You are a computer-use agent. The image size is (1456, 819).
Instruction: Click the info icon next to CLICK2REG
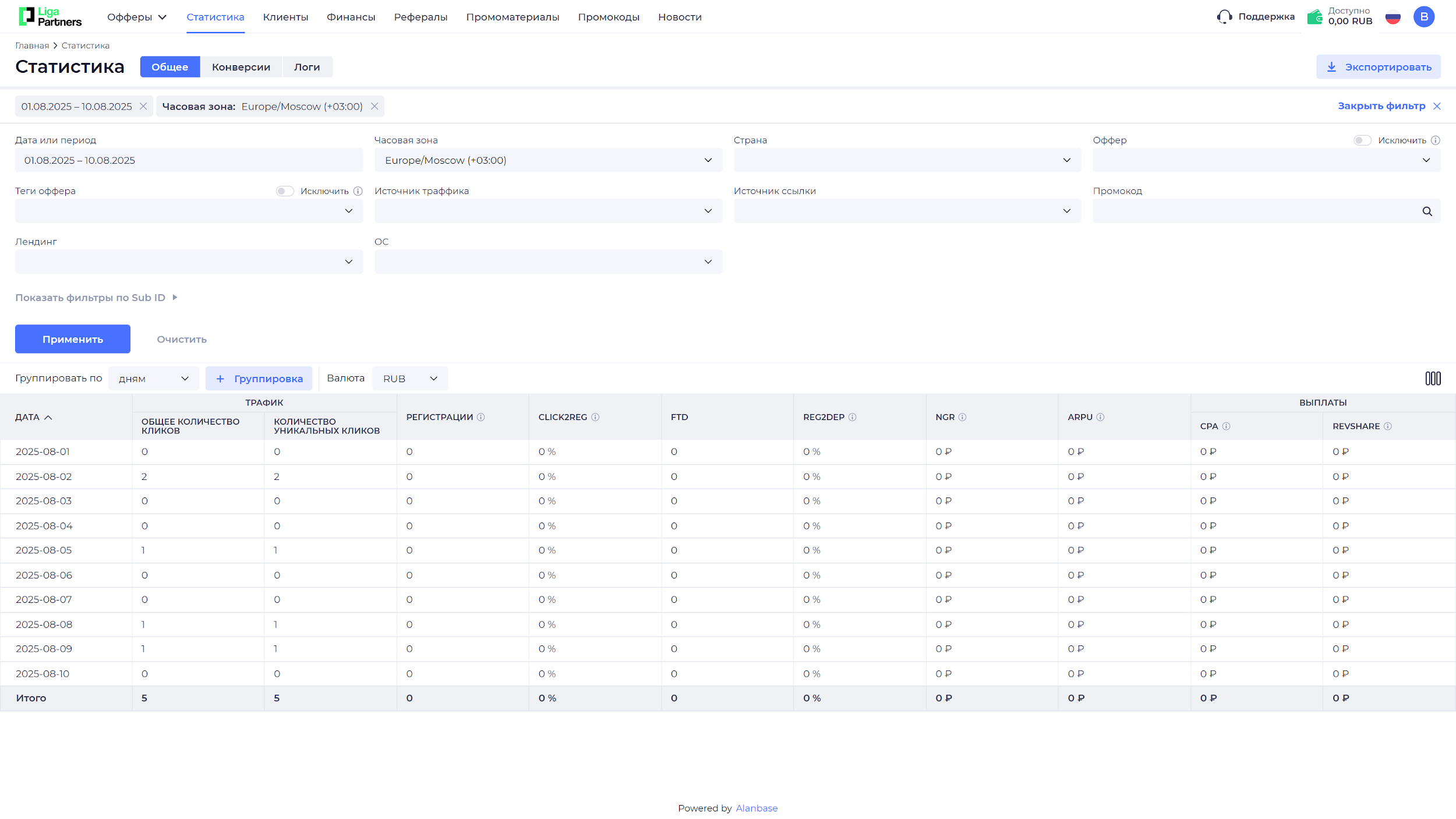coord(595,417)
